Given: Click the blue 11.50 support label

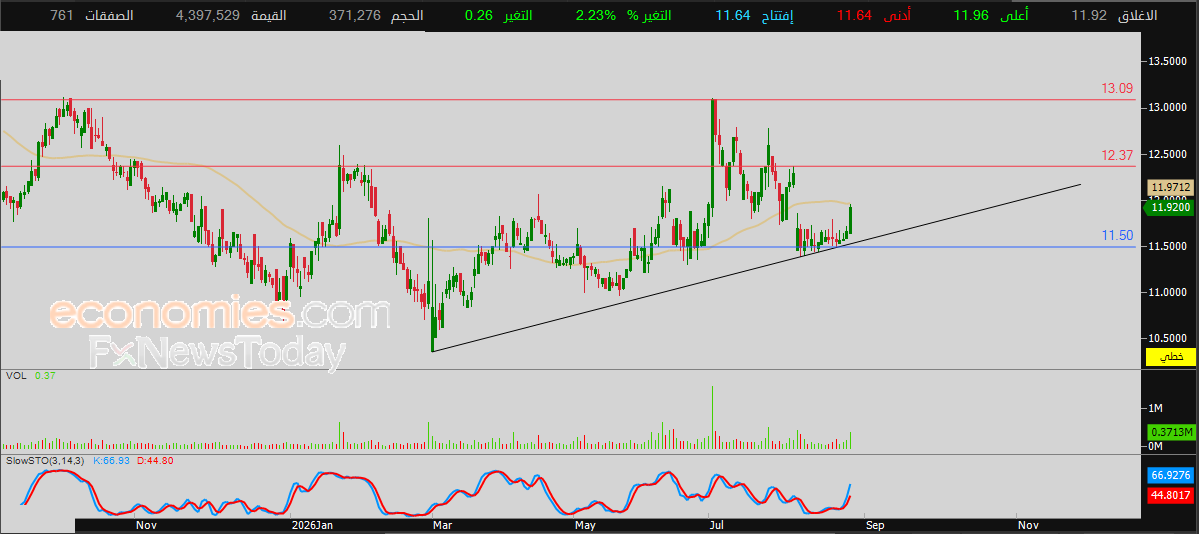Looking at the screenshot, I should pos(1117,236).
